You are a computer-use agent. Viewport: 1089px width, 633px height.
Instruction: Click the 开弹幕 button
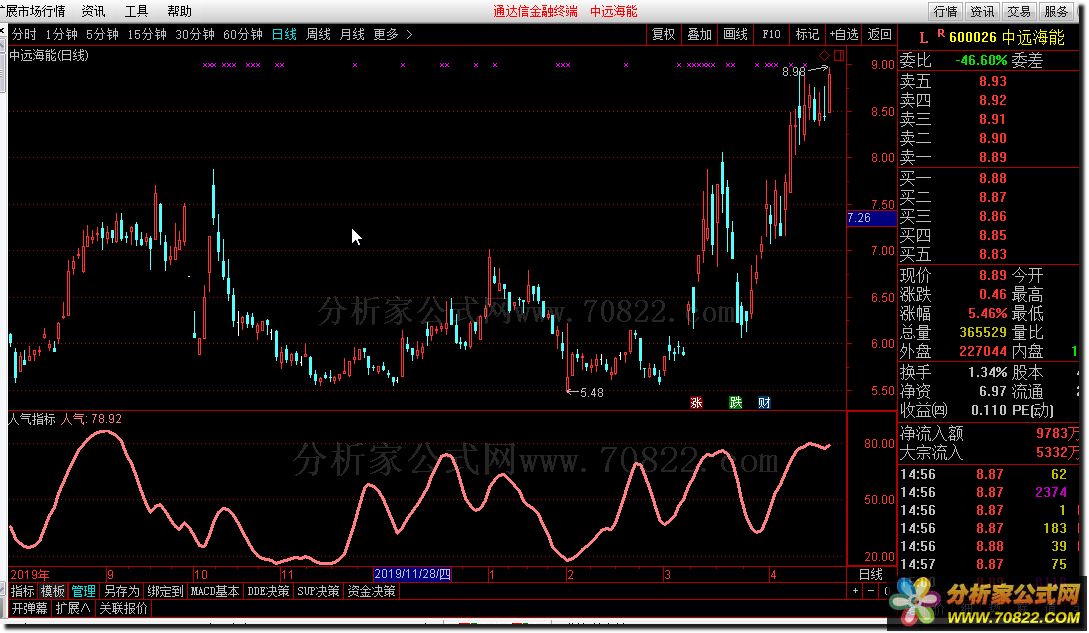point(30,609)
